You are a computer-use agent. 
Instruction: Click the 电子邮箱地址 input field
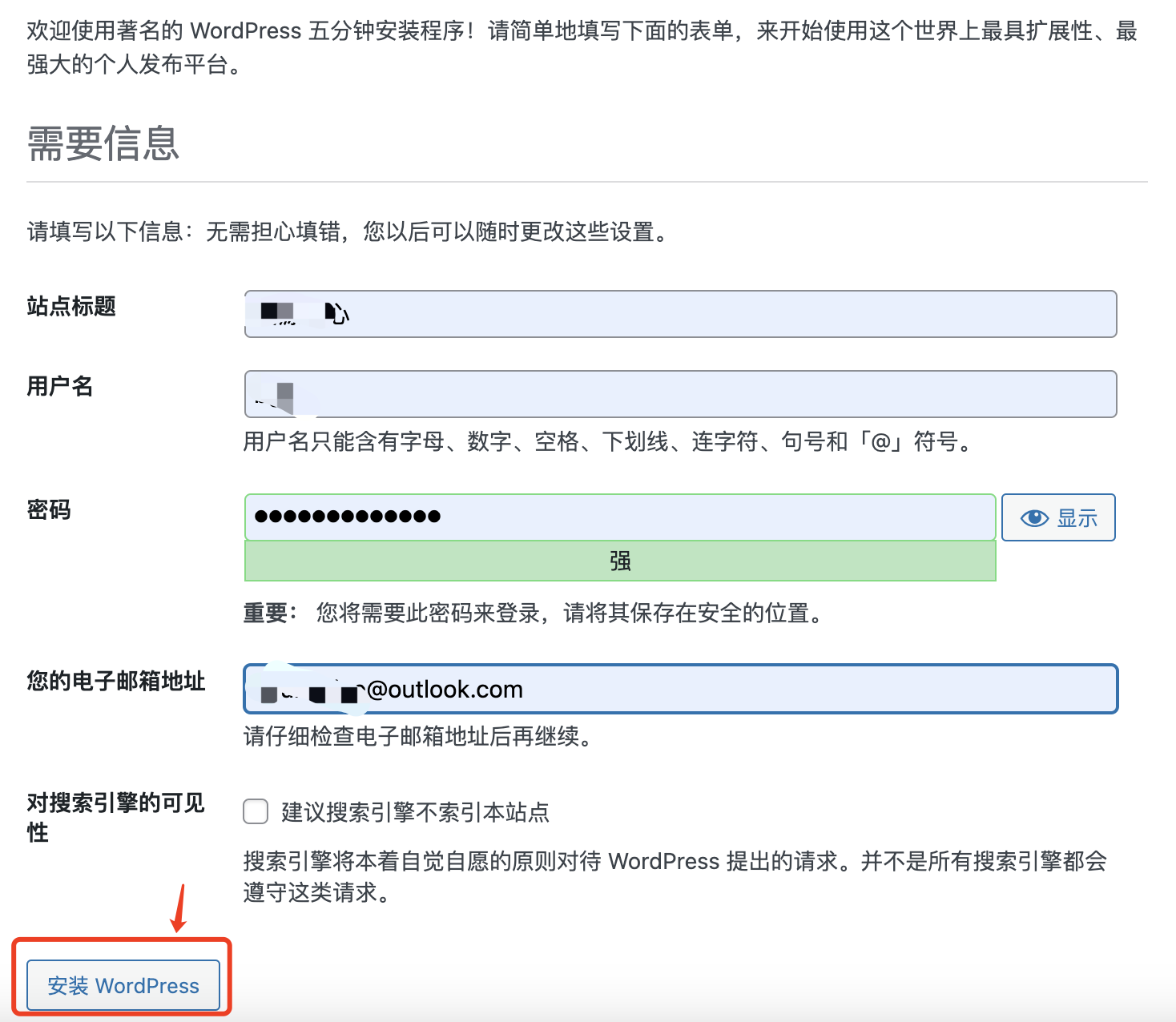click(x=680, y=689)
